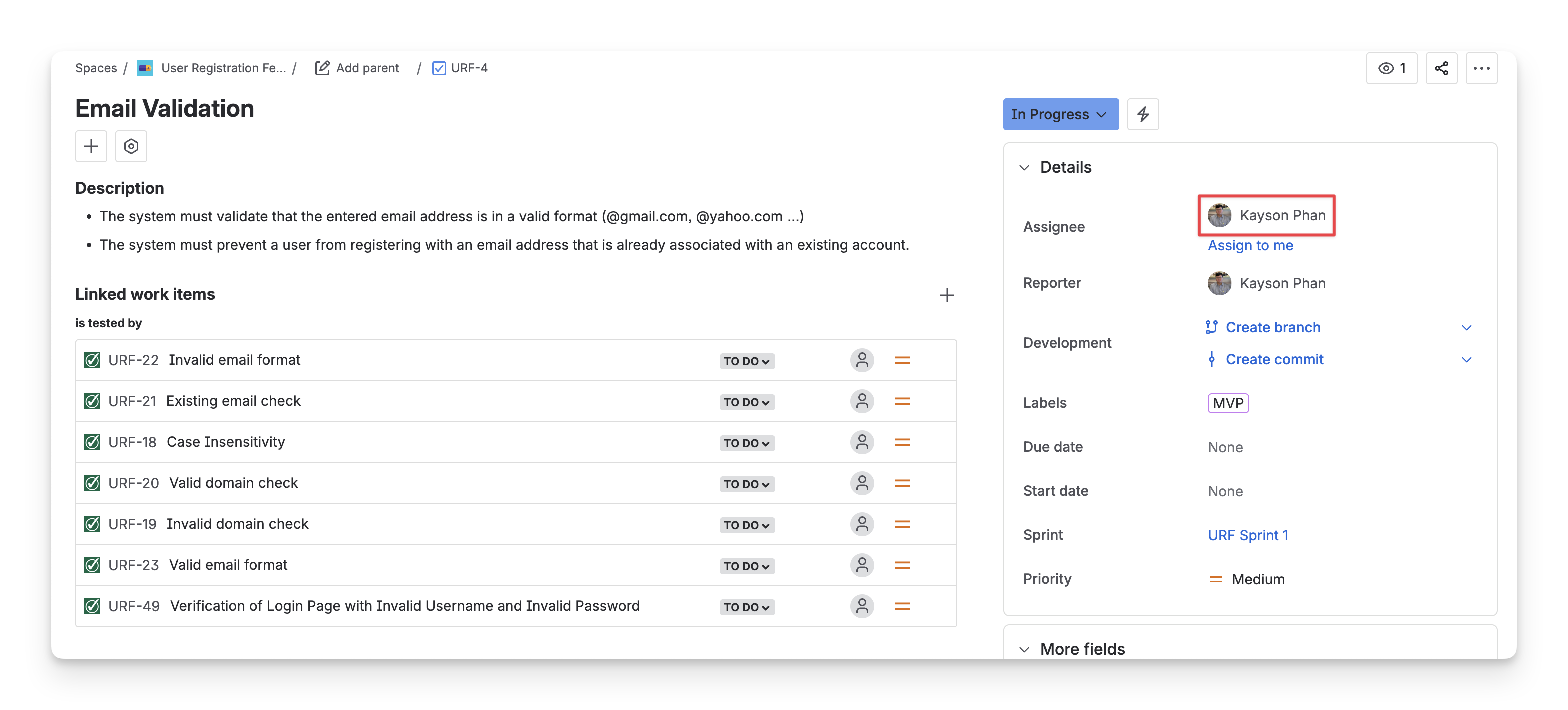Click the priority icon on URF-49 row
Screen dimensions: 1568x710
pos(902,606)
